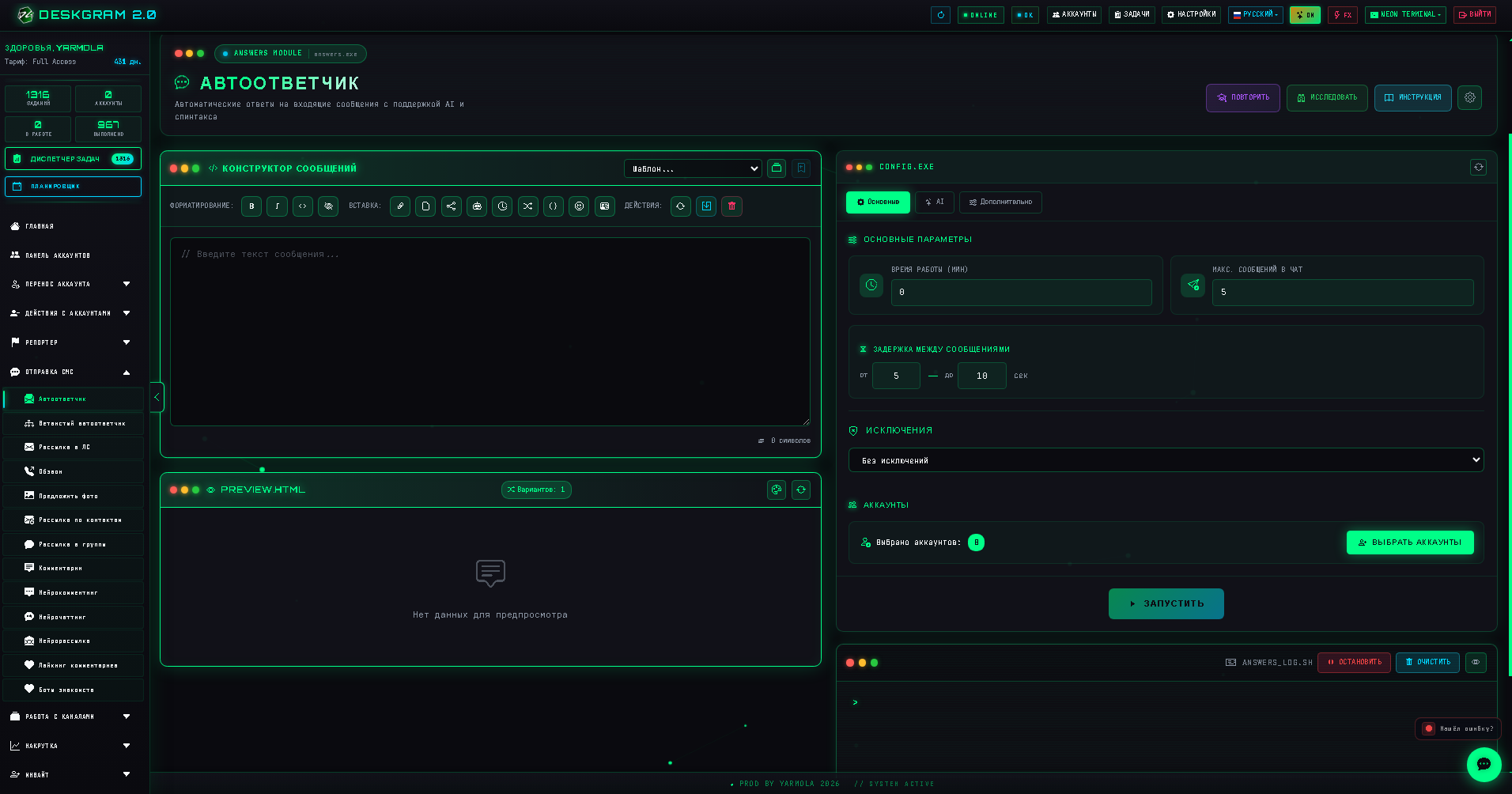Click the Остановить log button
The height and width of the screenshot is (794, 1512).
(x=1354, y=663)
